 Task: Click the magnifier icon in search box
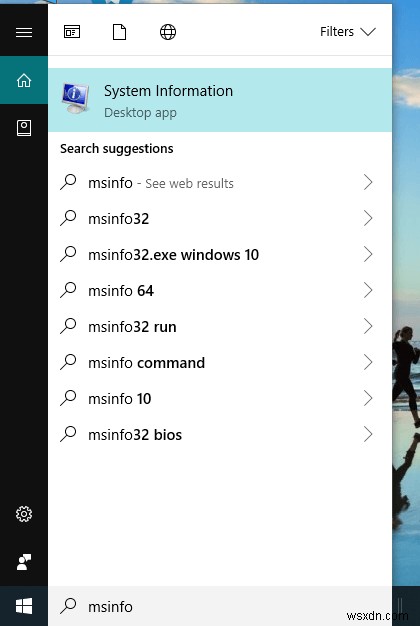[x=68, y=606]
